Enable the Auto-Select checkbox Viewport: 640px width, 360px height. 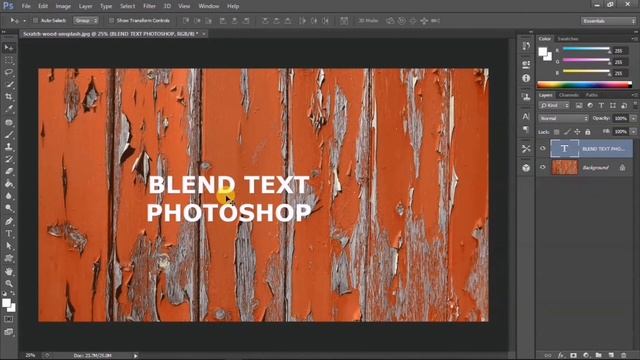click(36, 20)
